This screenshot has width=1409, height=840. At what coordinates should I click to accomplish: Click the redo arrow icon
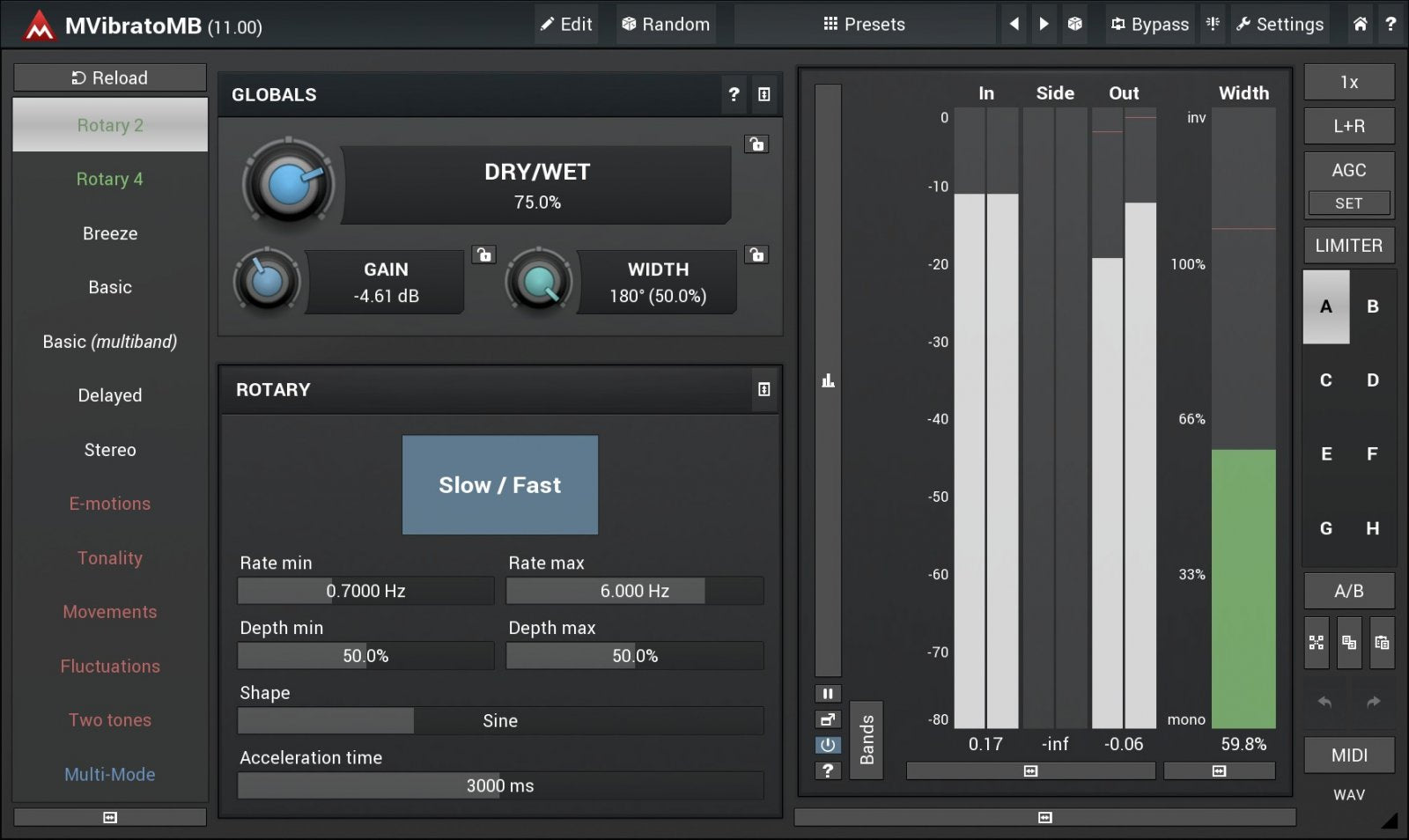pyautogui.click(x=1373, y=702)
